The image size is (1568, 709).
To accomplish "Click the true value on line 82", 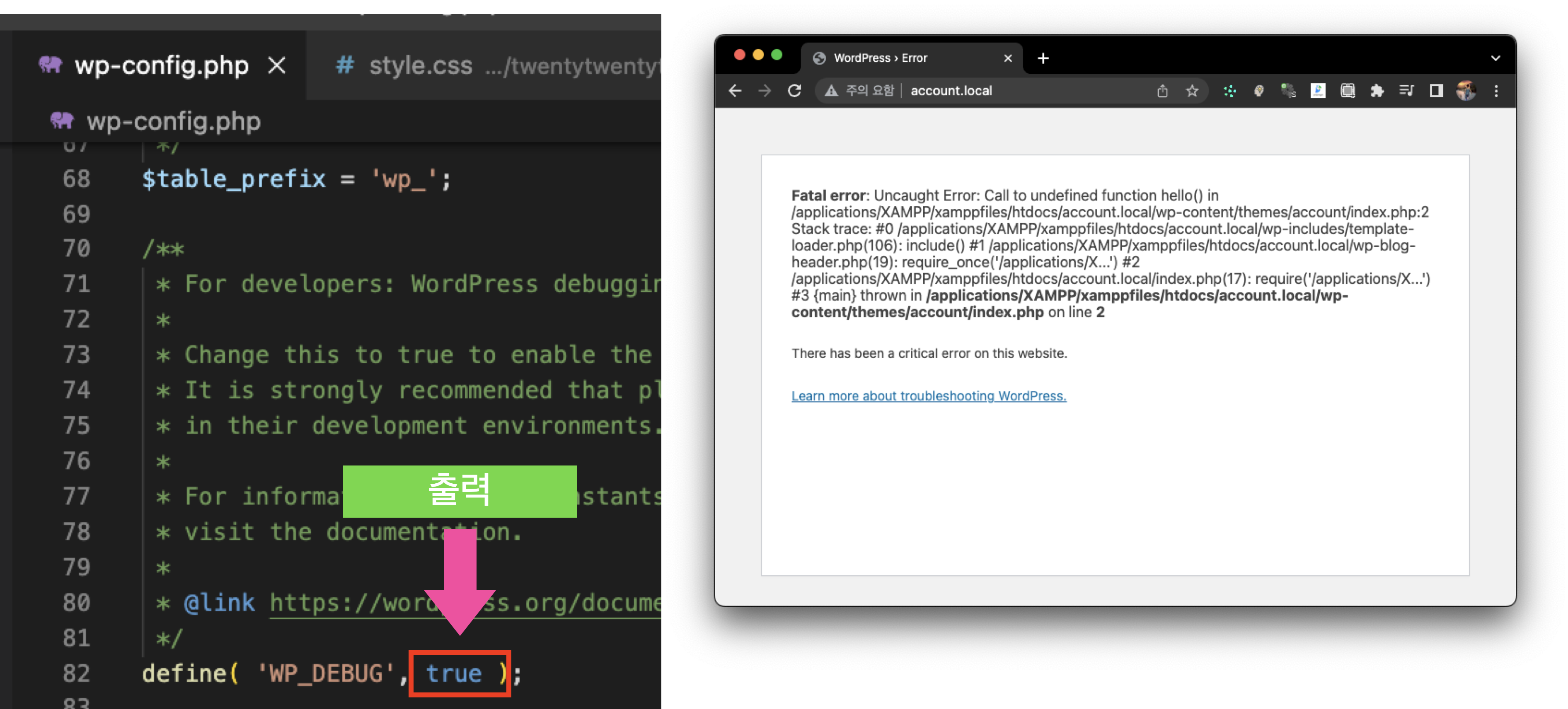I will [x=453, y=673].
